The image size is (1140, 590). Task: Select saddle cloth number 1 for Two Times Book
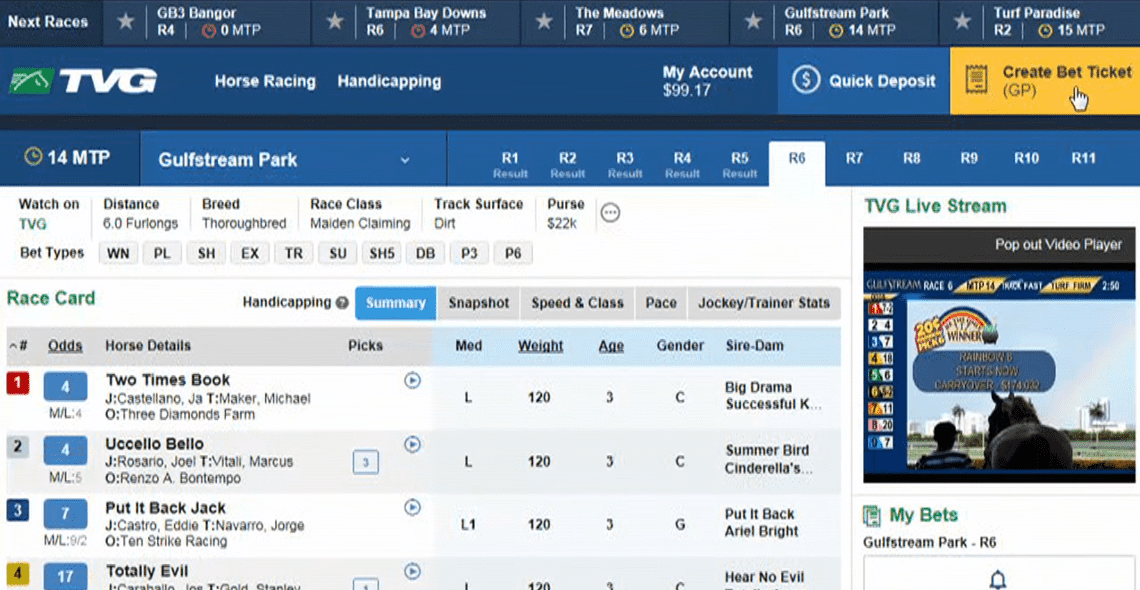point(17,383)
